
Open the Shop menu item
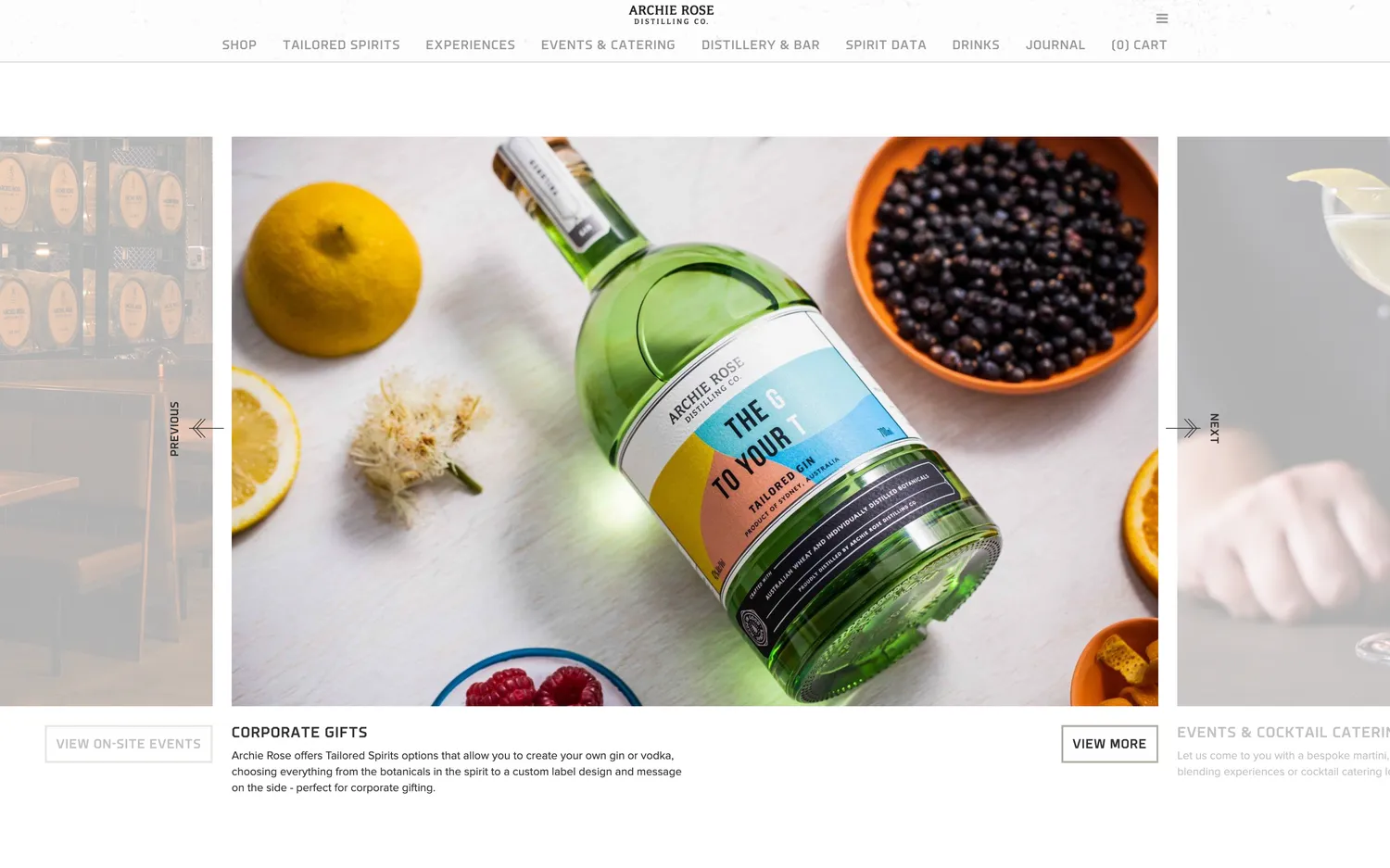click(239, 44)
